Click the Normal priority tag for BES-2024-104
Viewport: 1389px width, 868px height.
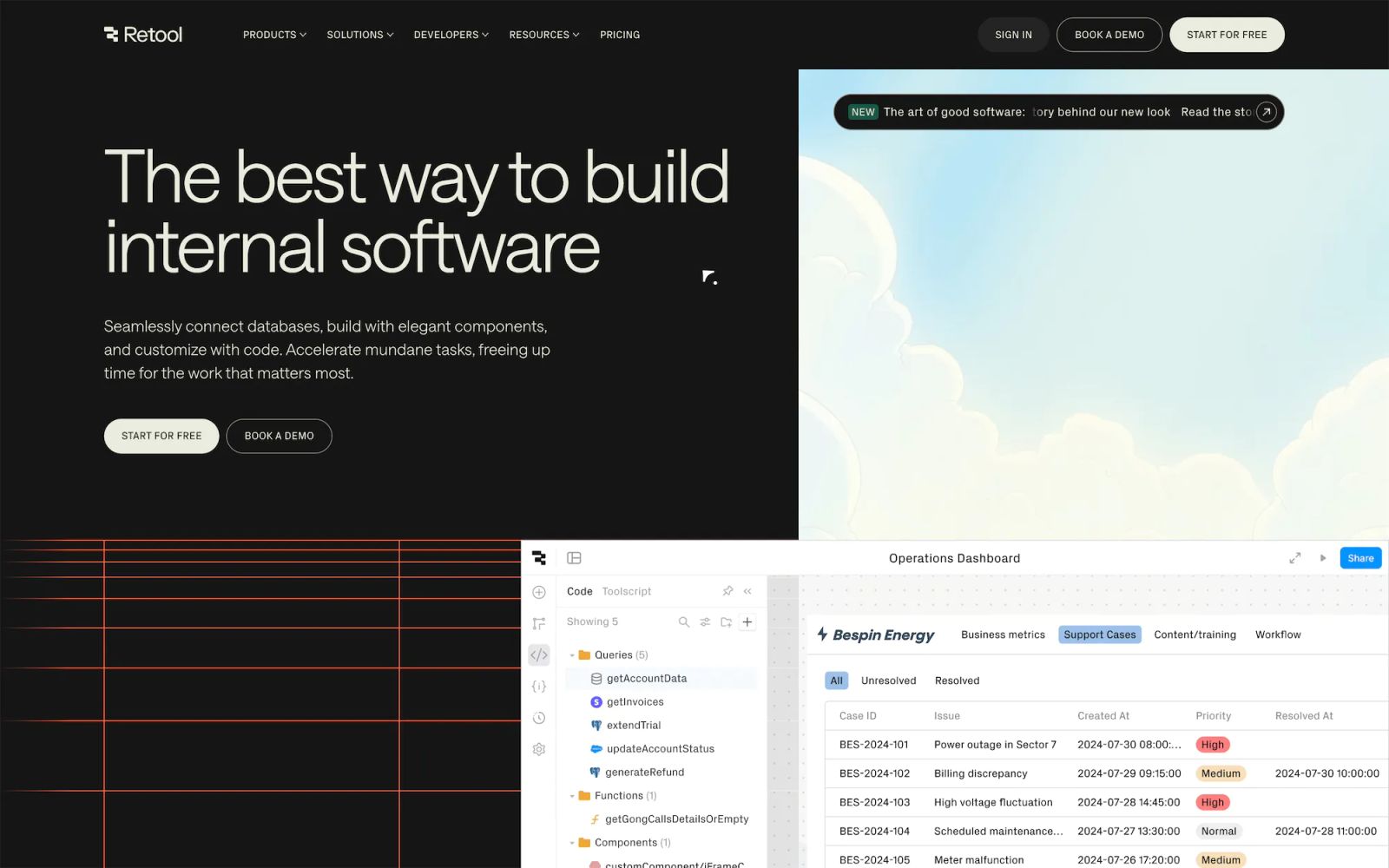(x=1218, y=832)
